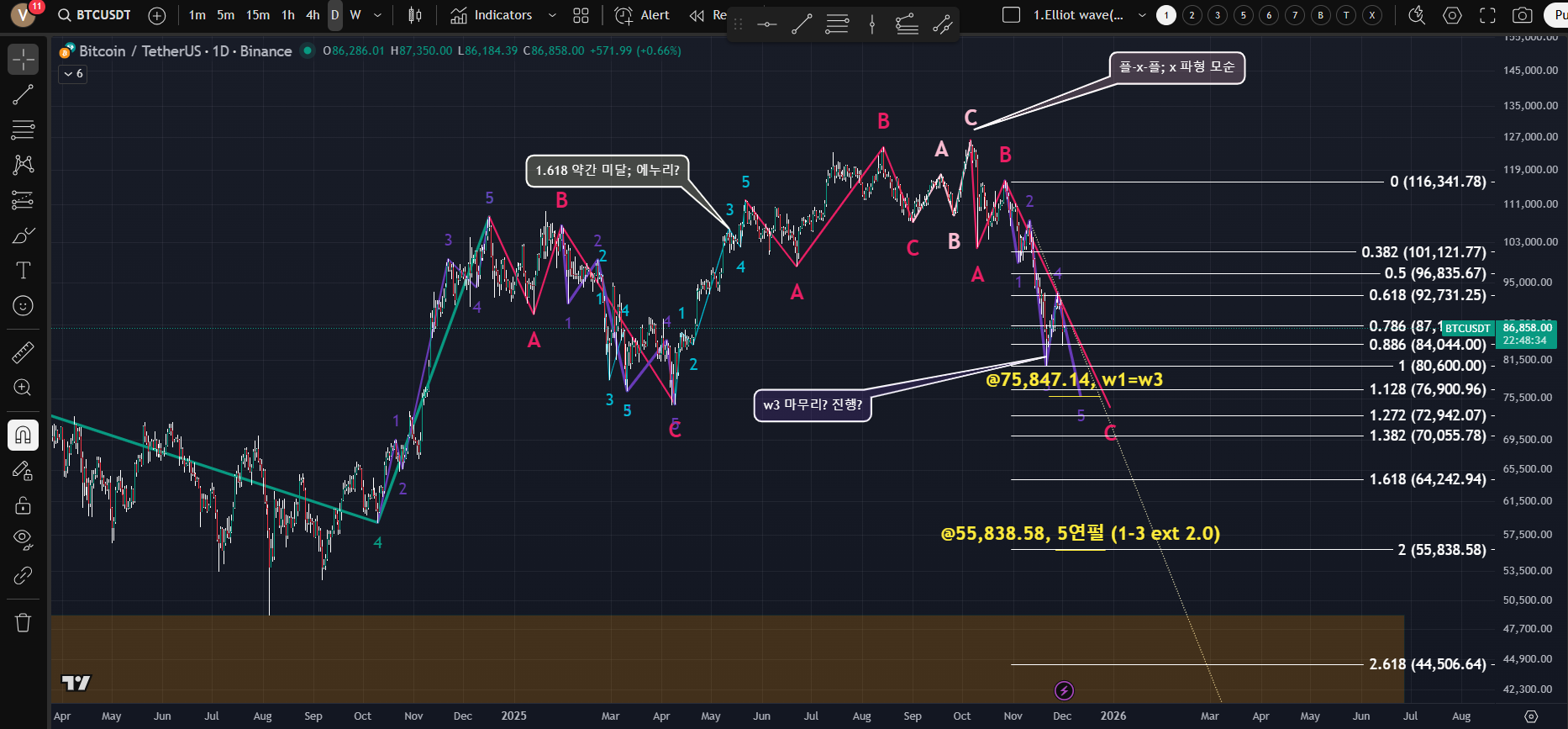Switch to the 4h timeframe

tap(313, 15)
